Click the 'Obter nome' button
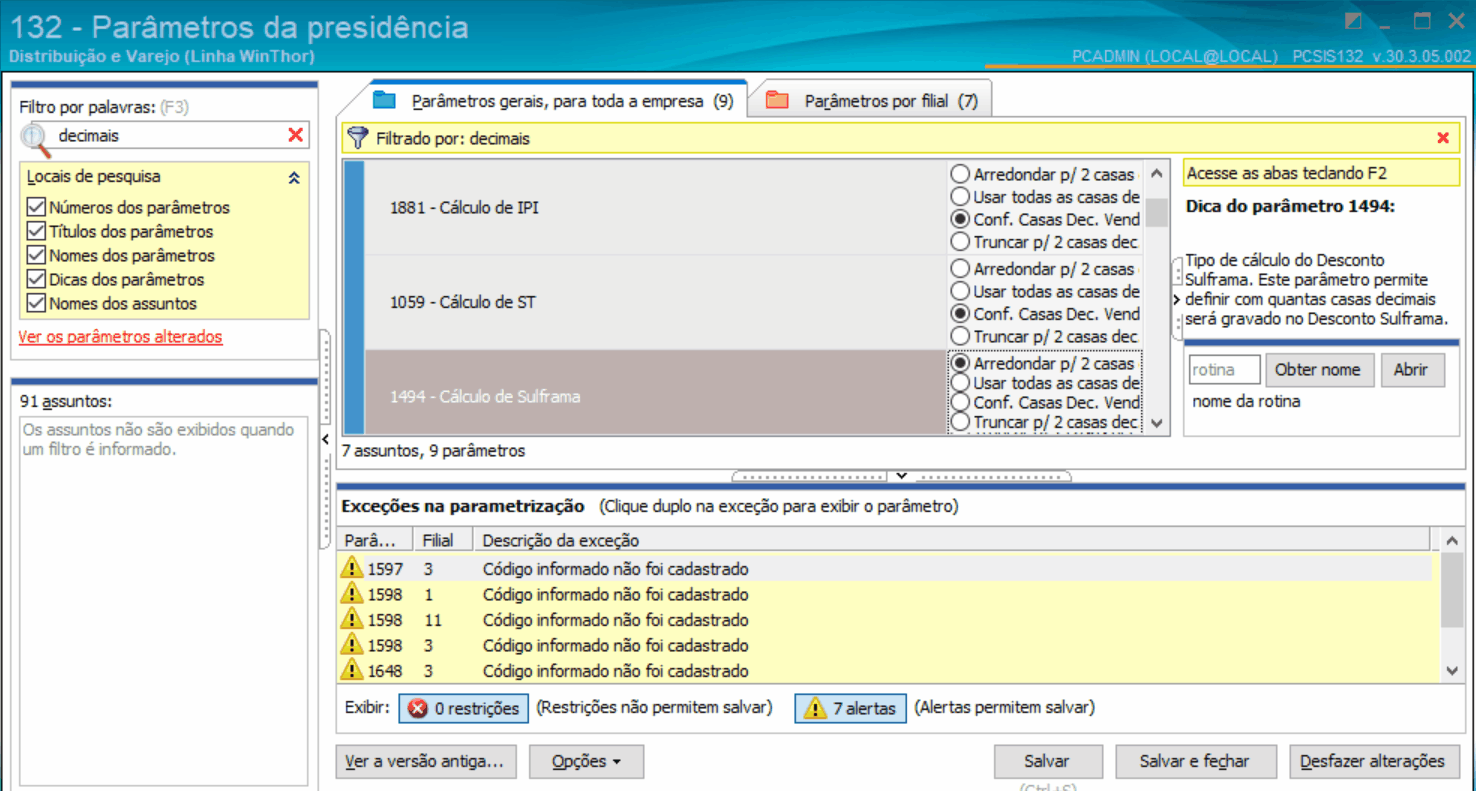 [1319, 370]
